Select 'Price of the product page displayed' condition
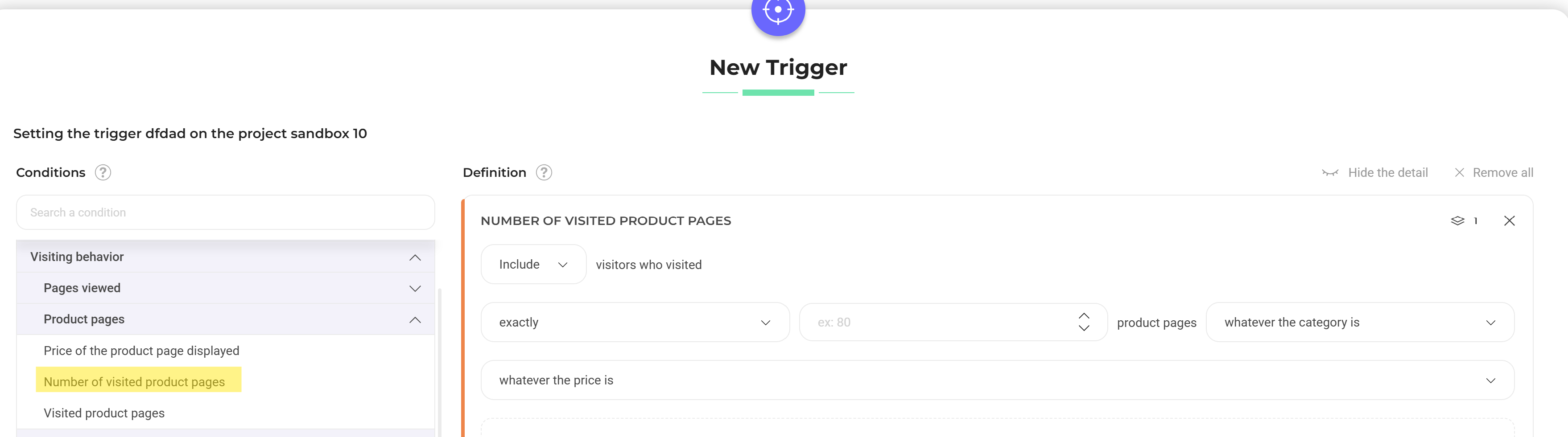1568x437 pixels. coord(141,351)
